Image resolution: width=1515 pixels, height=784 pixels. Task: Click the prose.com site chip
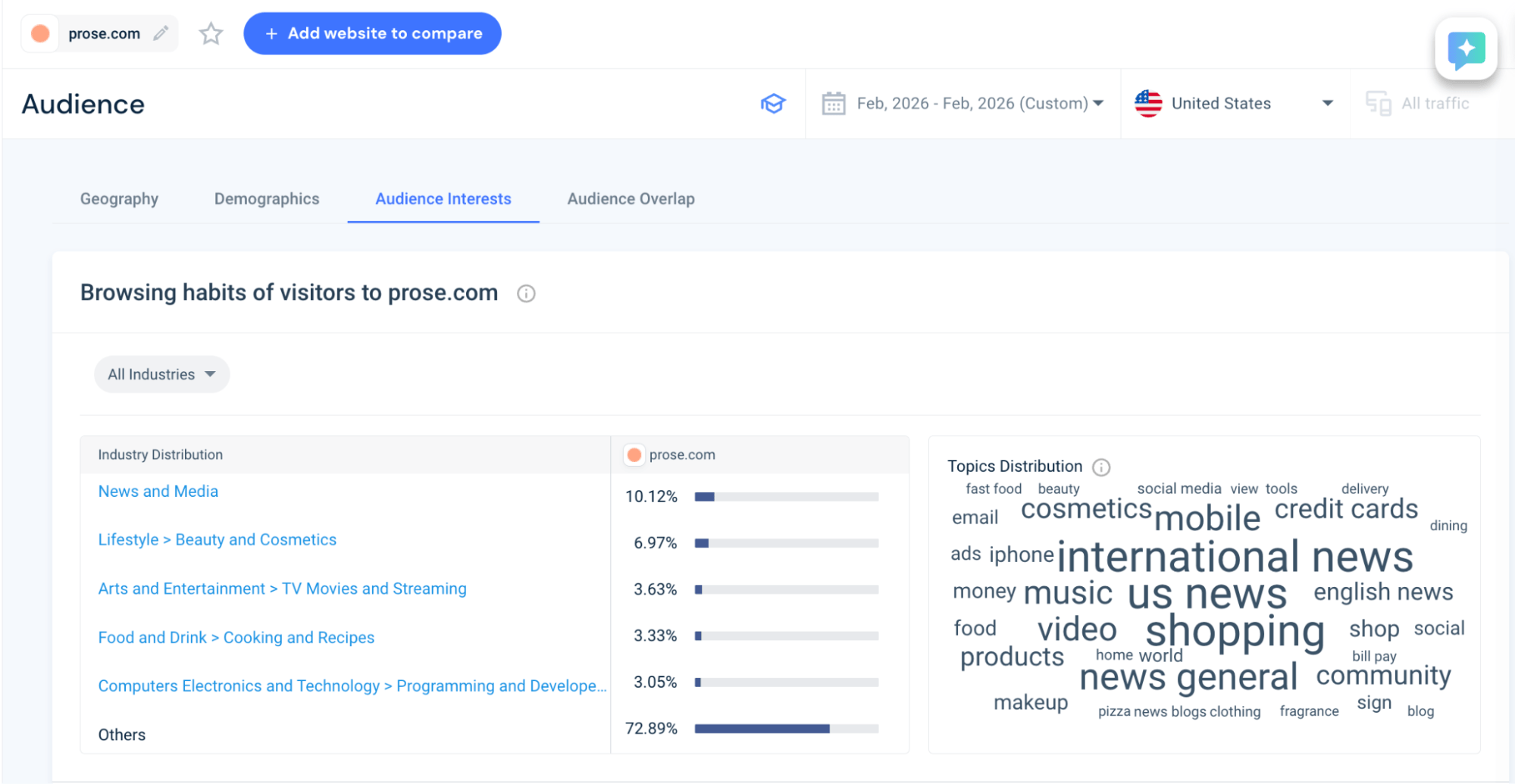[99, 33]
